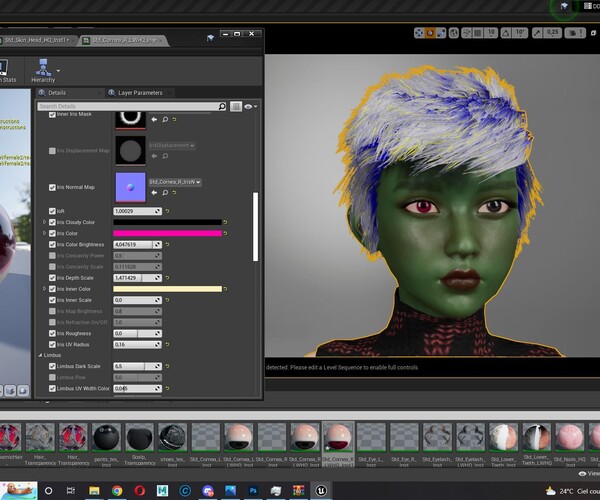
Task: Open the rotation snap 10° dropdown
Action: pyautogui.click(x=520, y=33)
